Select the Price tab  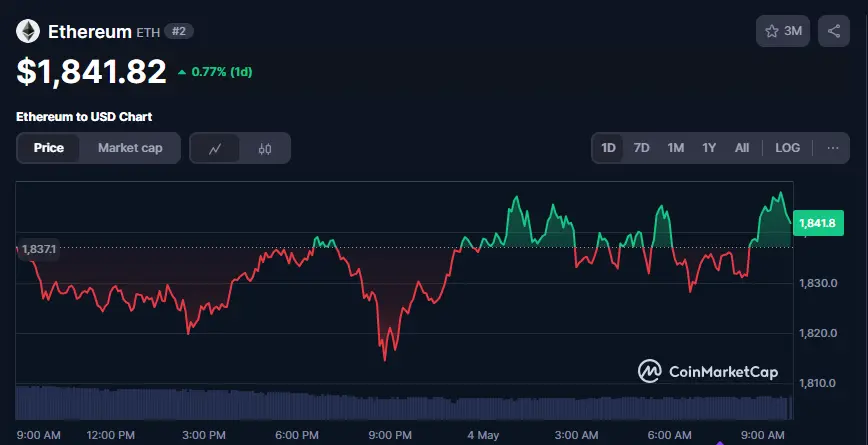click(x=49, y=148)
